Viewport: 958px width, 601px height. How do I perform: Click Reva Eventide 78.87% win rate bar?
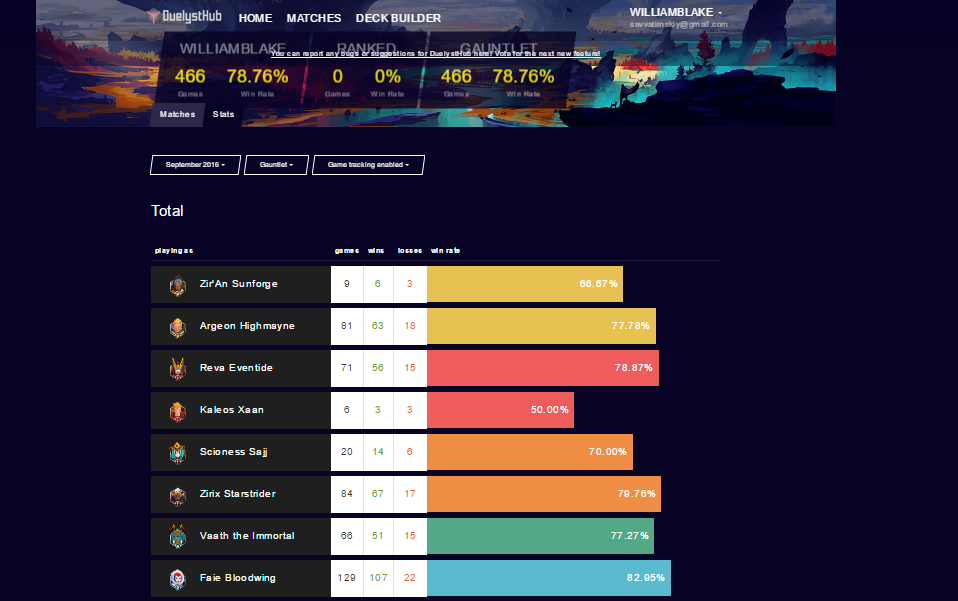(543, 368)
